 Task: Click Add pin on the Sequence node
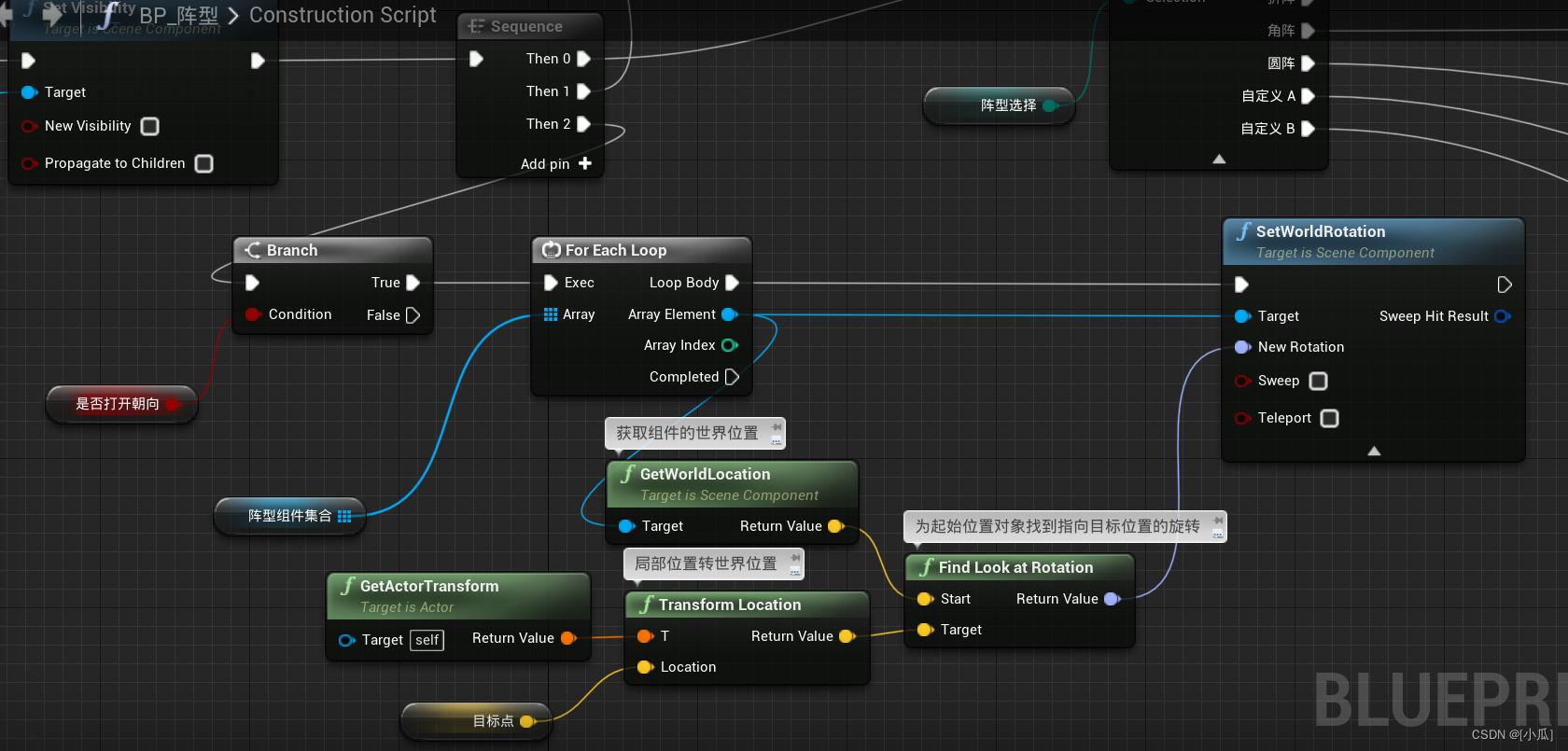coord(556,163)
